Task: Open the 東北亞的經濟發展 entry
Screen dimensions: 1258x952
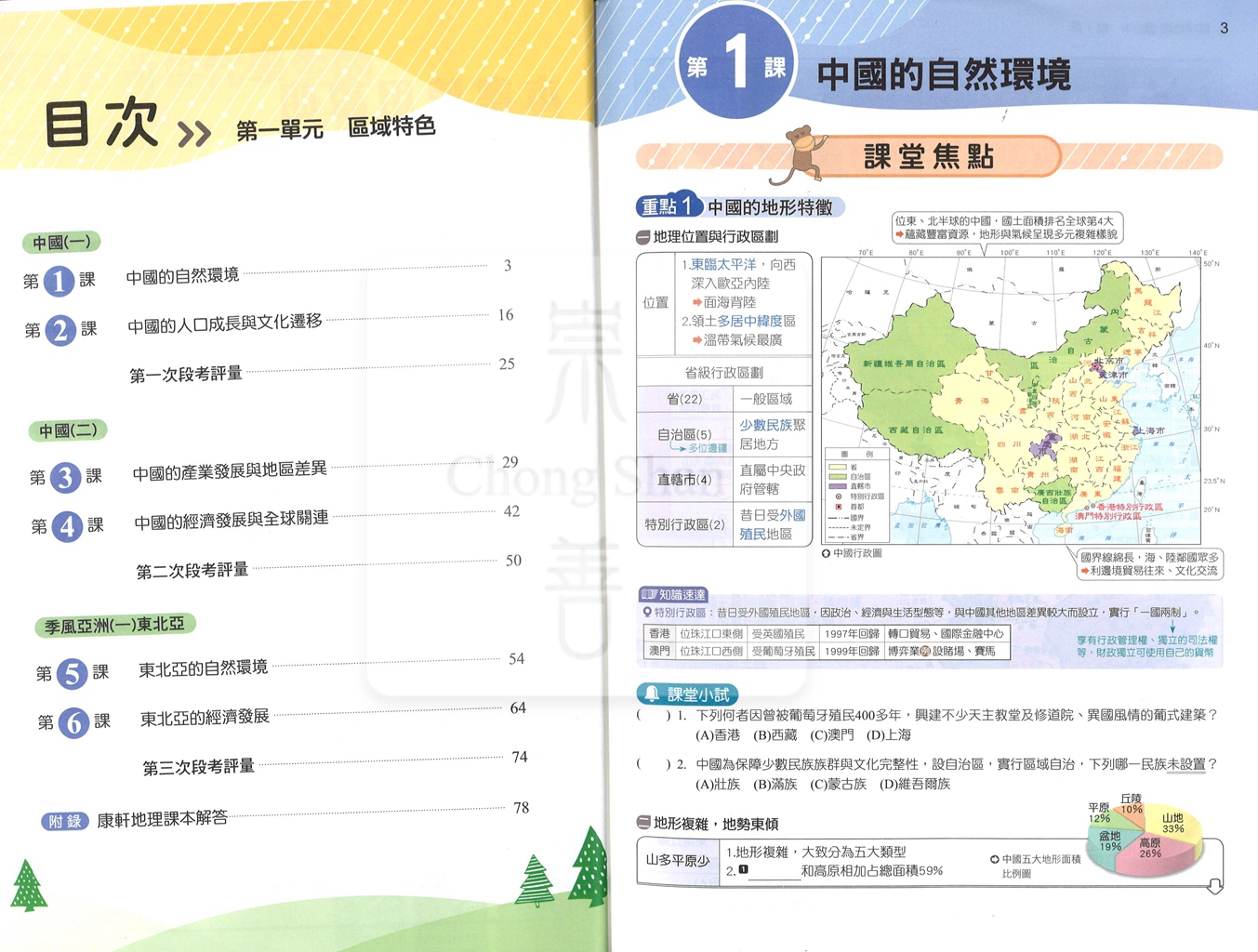Action: click(x=205, y=718)
